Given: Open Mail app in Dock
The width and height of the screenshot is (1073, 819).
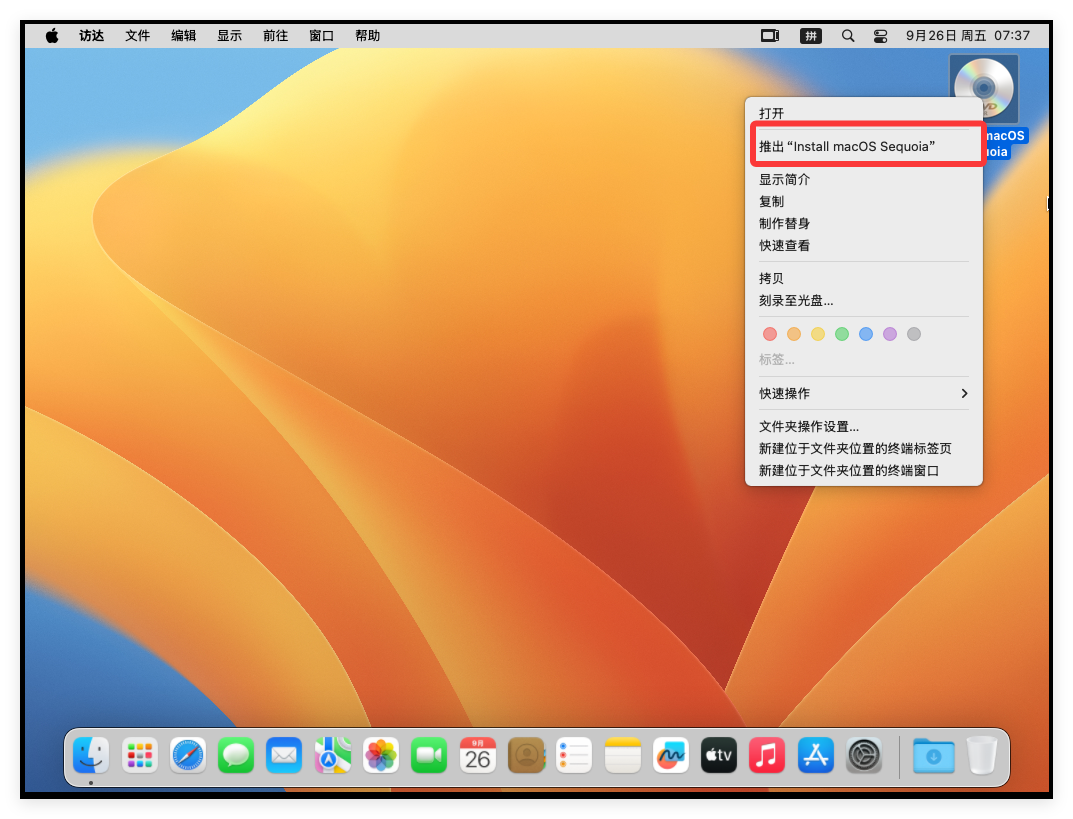Looking at the screenshot, I should click(x=284, y=755).
